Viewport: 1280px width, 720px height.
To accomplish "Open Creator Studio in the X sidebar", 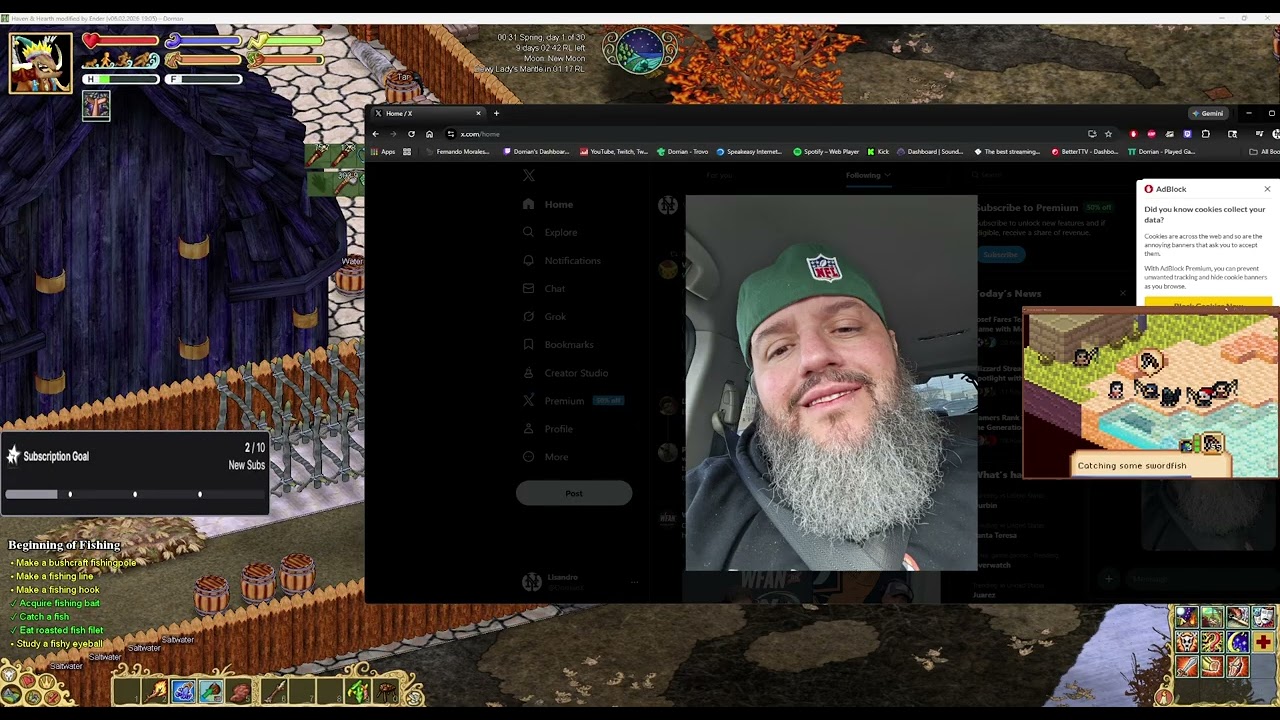I will coord(565,372).
